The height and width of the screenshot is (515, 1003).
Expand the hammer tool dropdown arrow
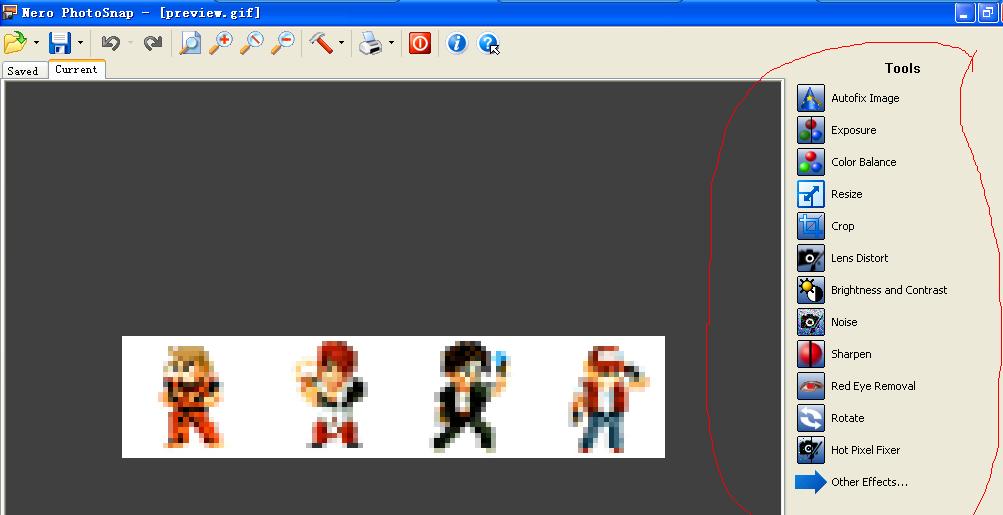click(x=342, y=43)
